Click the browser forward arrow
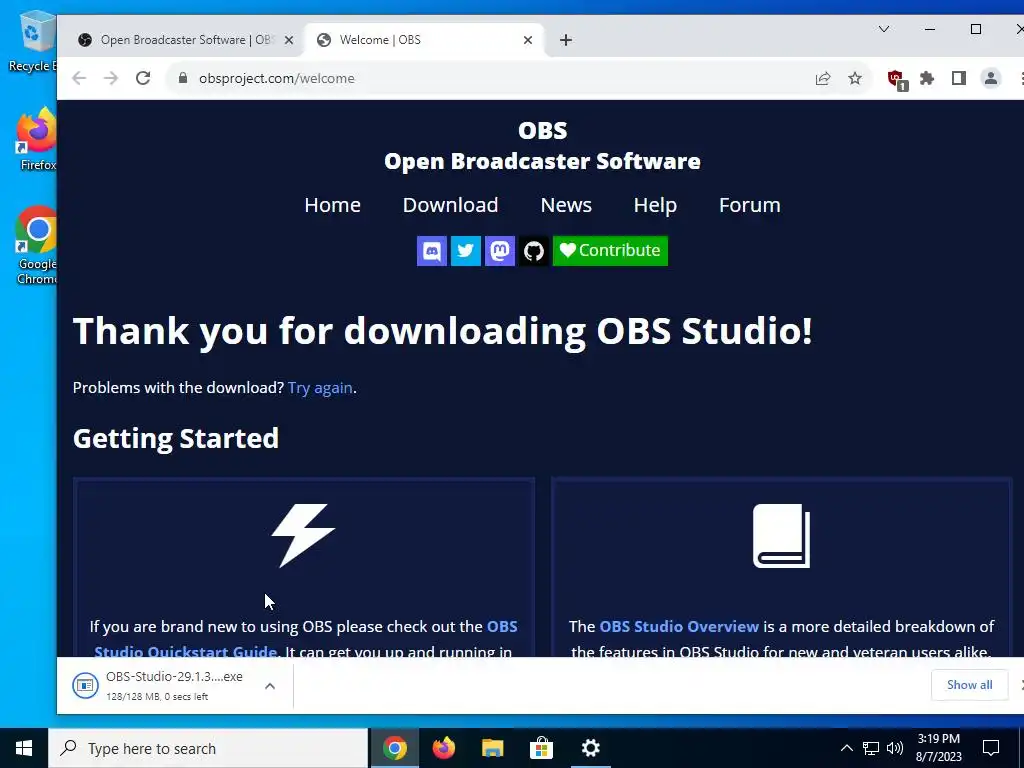Viewport: 1024px width, 768px height. tap(111, 78)
